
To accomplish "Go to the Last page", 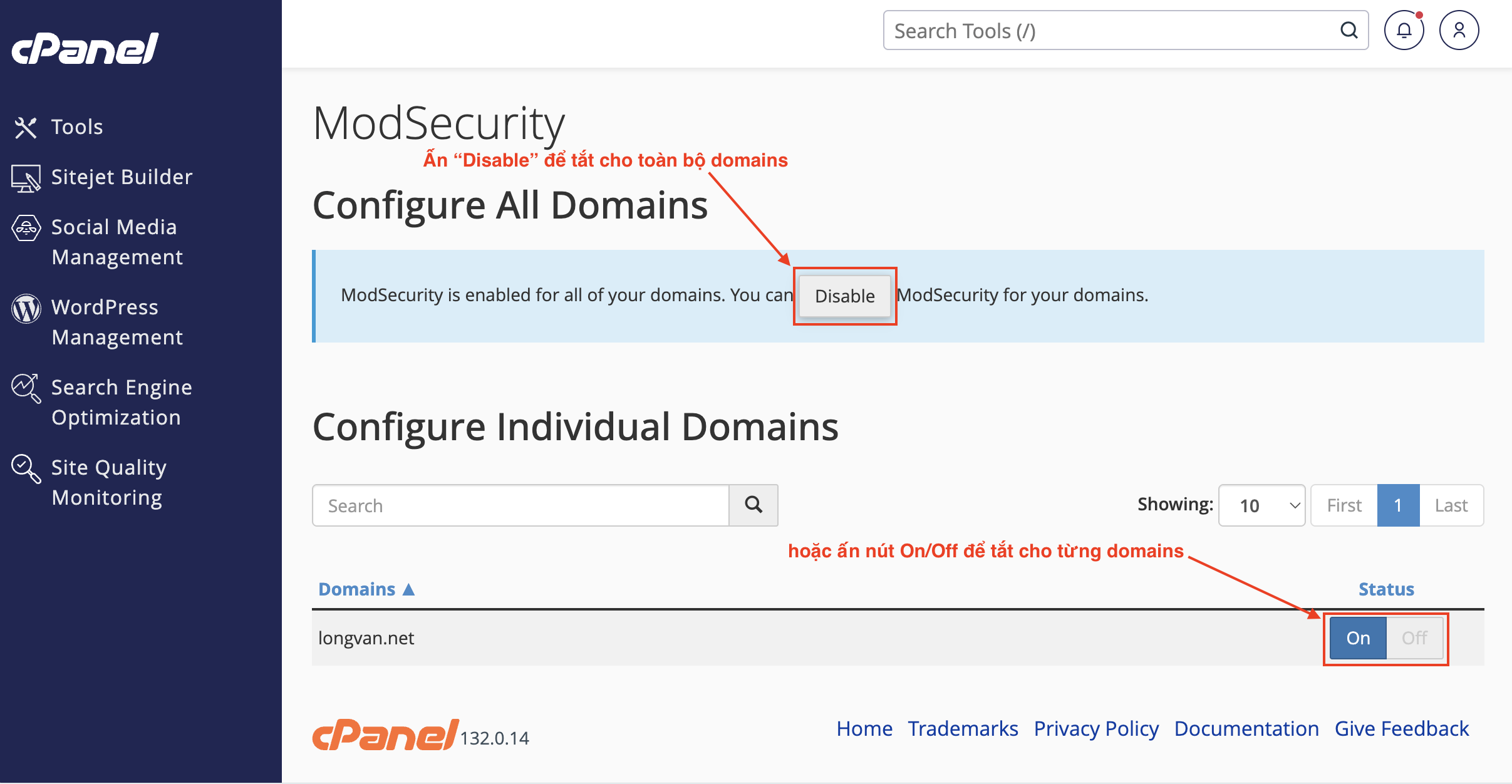I will (1451, 505).
